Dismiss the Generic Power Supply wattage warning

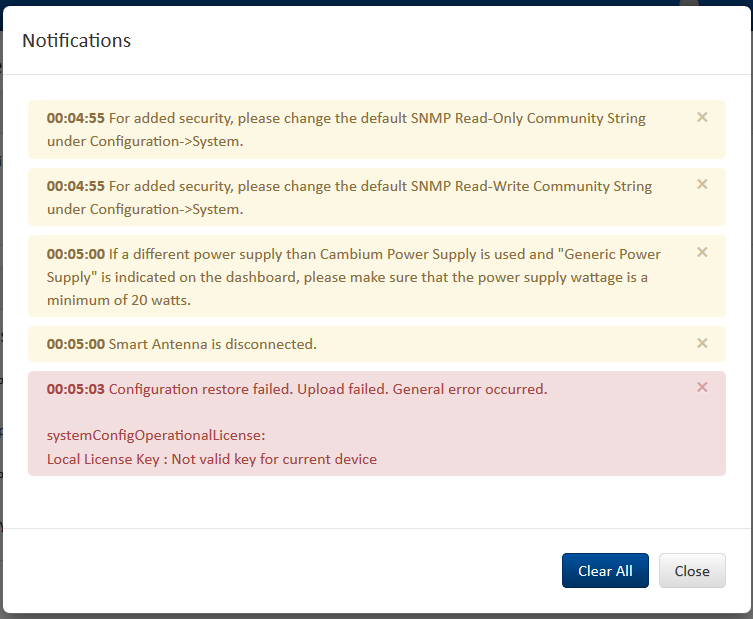tap(702, 252)
